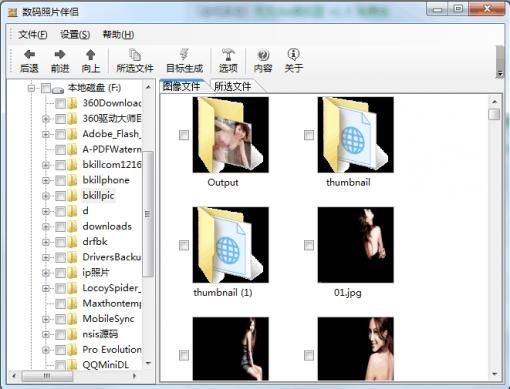
Task: Click the toolbar overflow arrow at right
Action: (x=499, y=73)
